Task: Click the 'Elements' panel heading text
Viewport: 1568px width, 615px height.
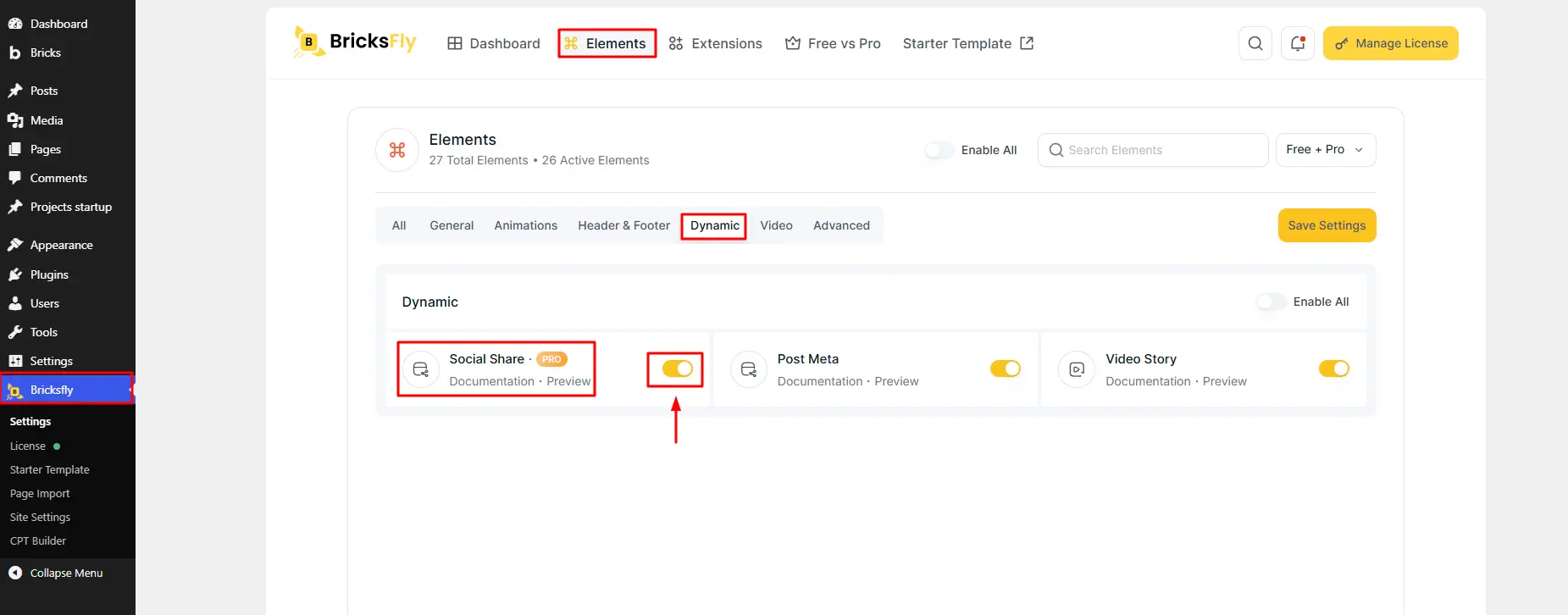Action: [x=463, y=140]
